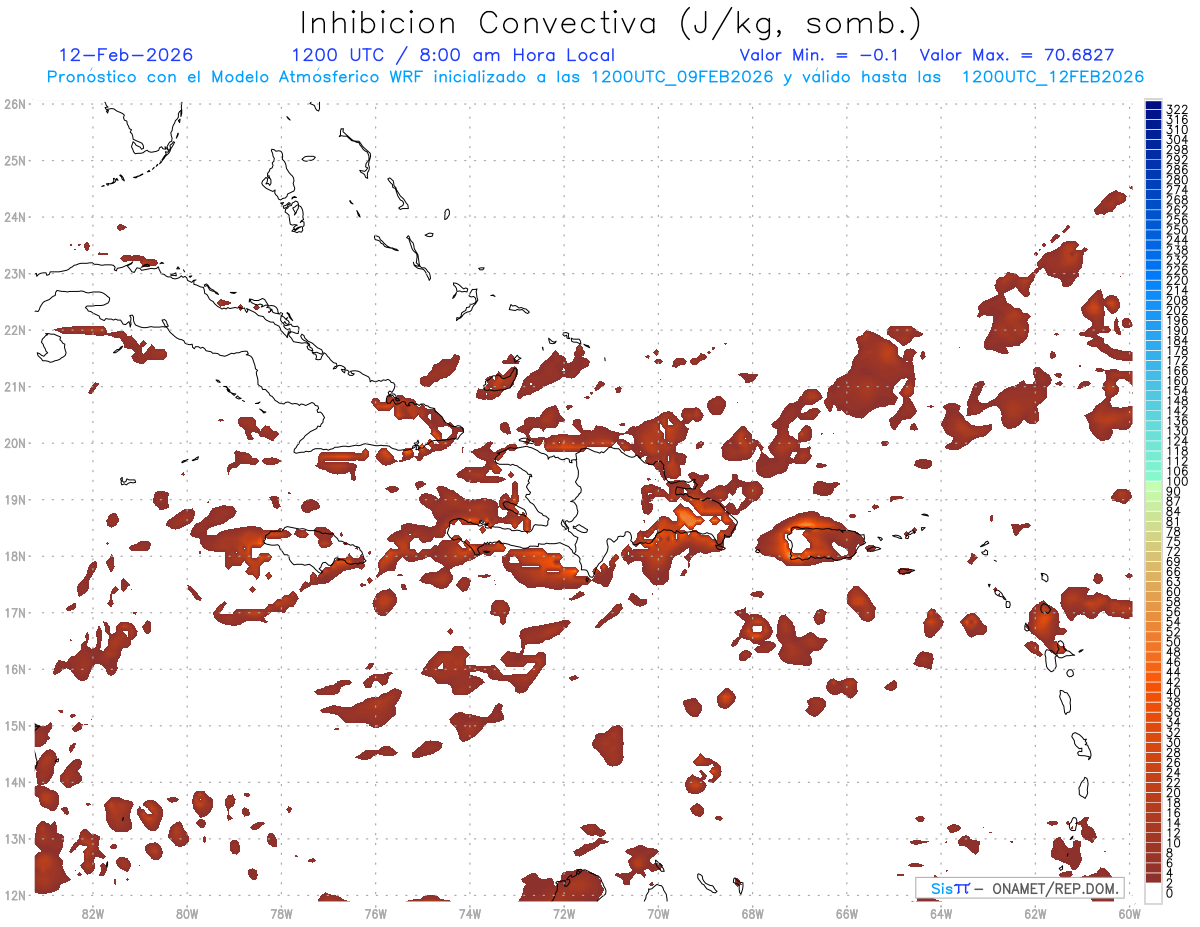Screen dimensions: 1200x927
Task: Click the '80W' longitude label
Action: tap(187, 913)
